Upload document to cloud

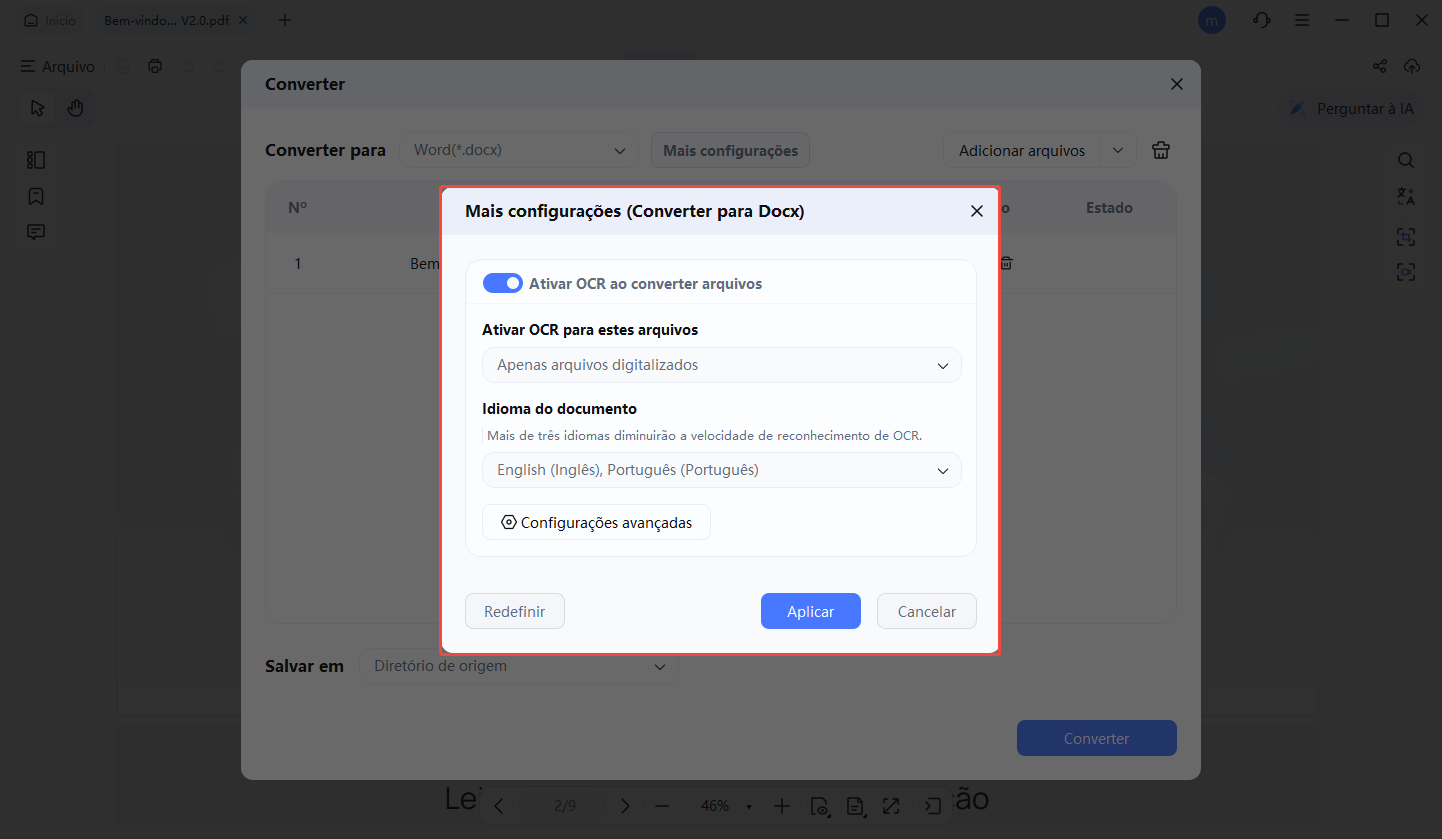[1412, 66]
